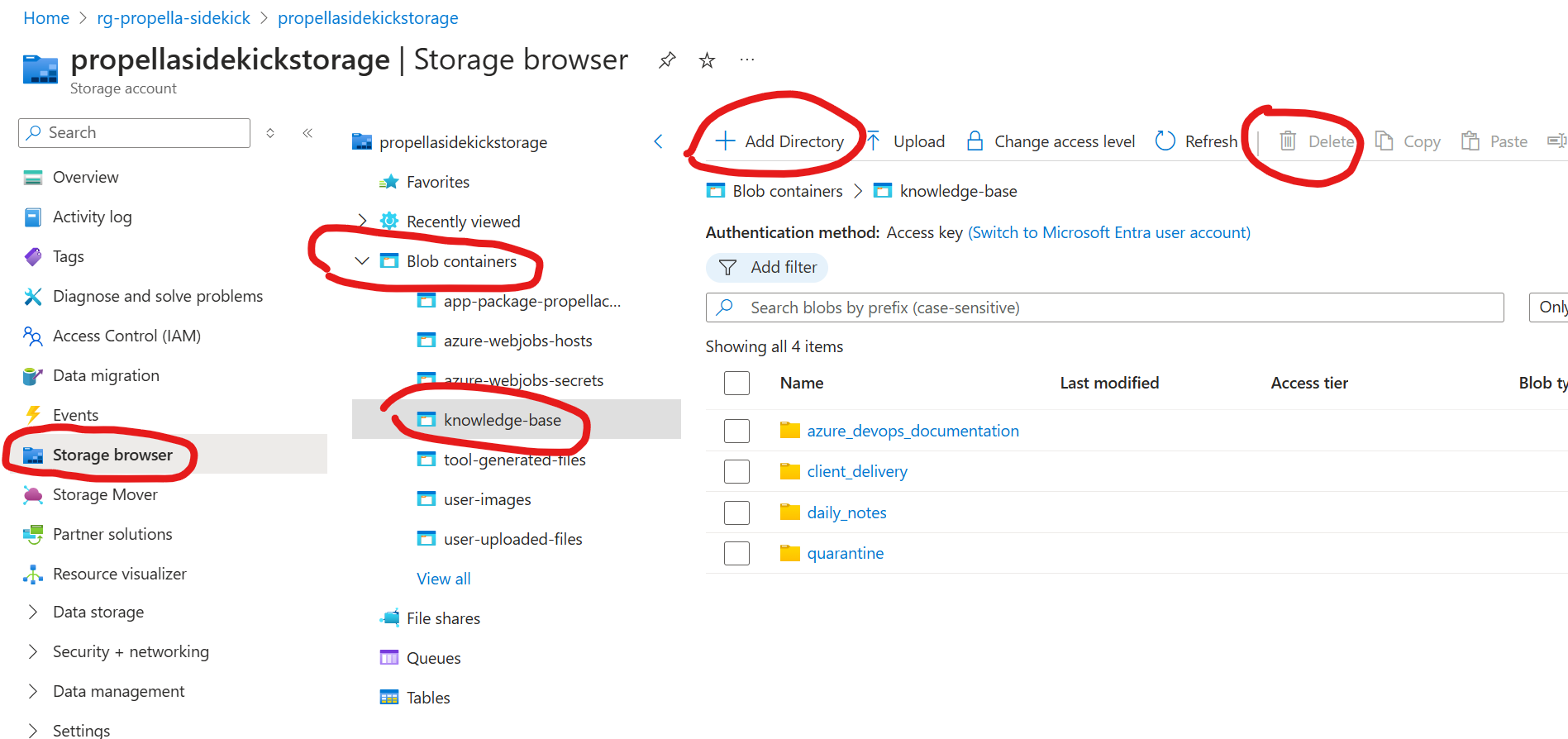Select the propellasidekickstorage root tree node

[x=463, y=142]
